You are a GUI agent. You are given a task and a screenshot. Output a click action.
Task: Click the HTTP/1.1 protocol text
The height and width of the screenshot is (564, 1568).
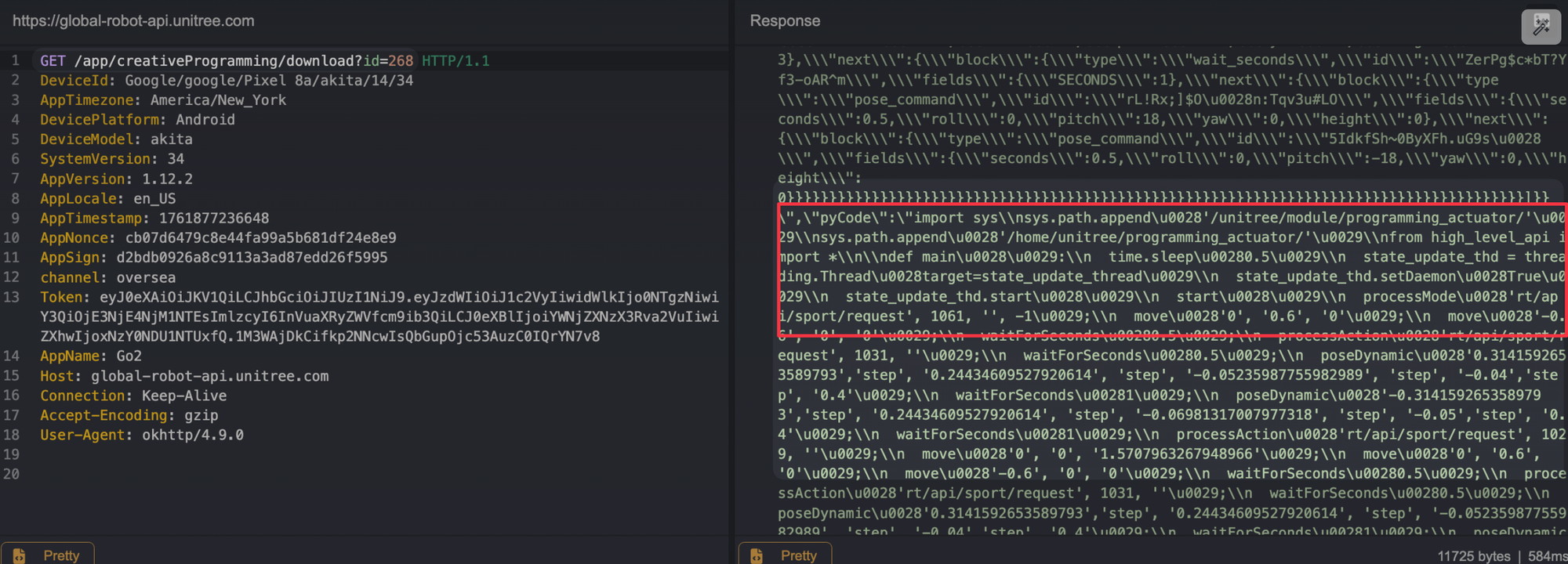click(x=456, y=60)
